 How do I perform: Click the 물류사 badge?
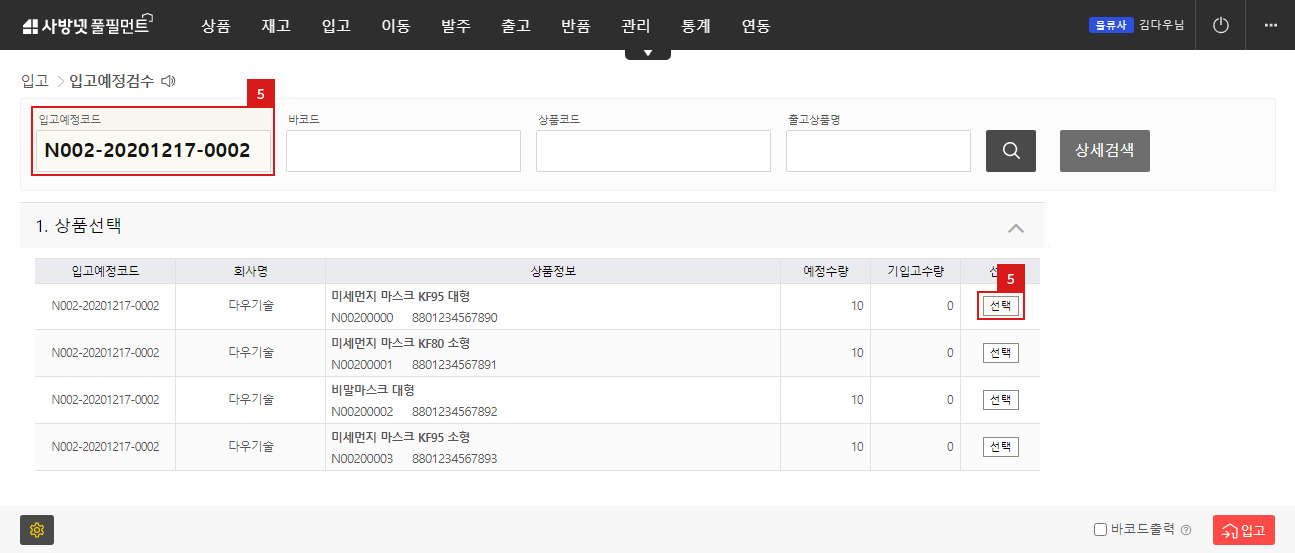[1111, 25]
